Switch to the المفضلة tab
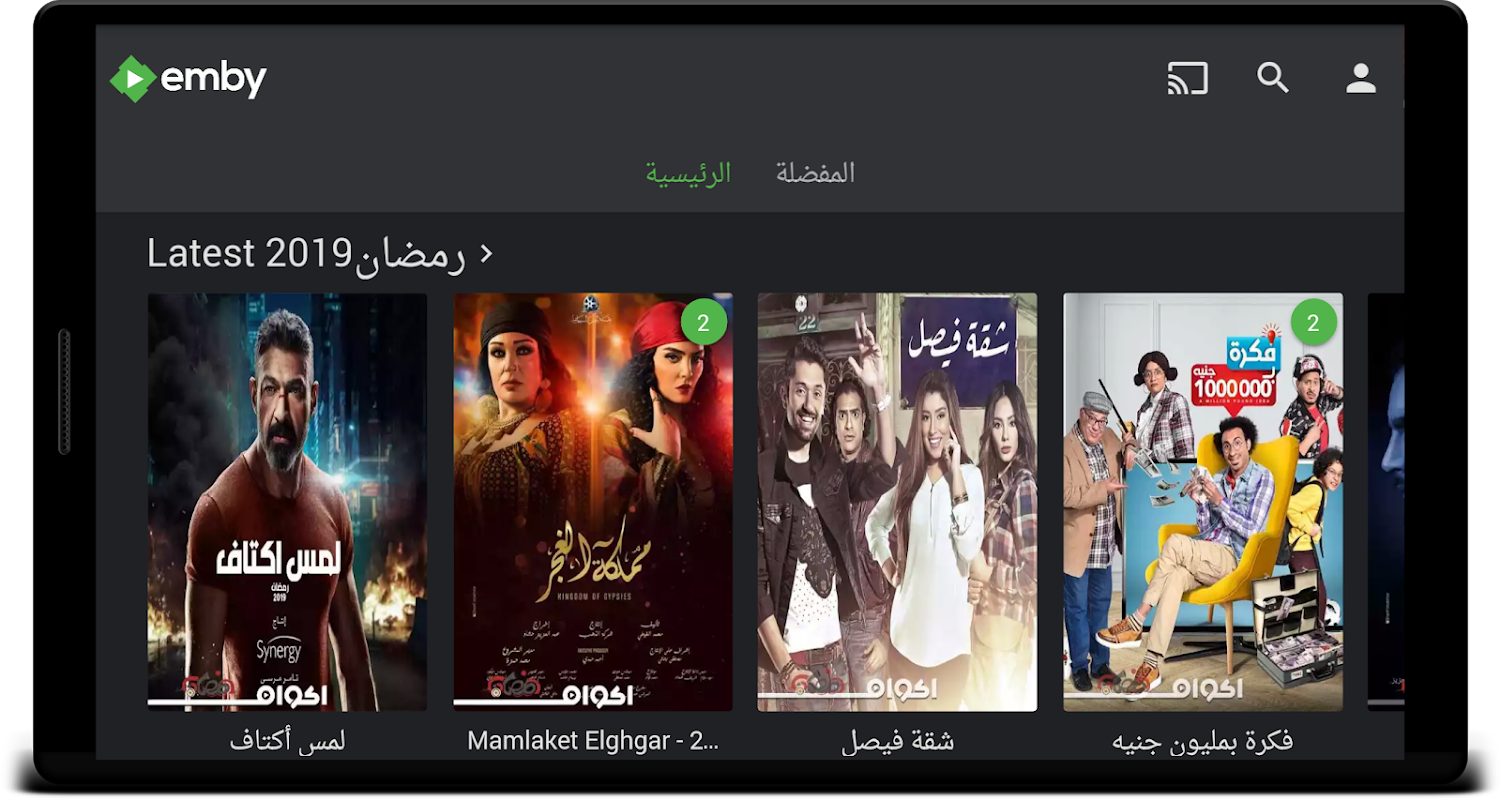This screenshot has height=800, width=1501. tap(816, 172)
